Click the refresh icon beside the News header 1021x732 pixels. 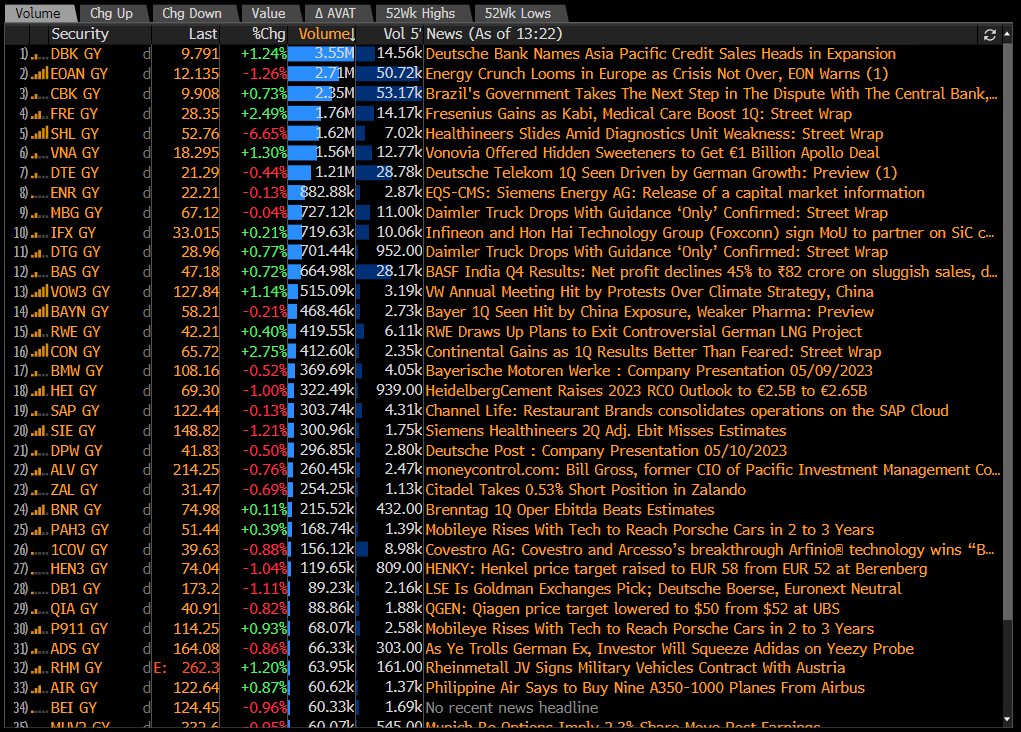(990, 35)
